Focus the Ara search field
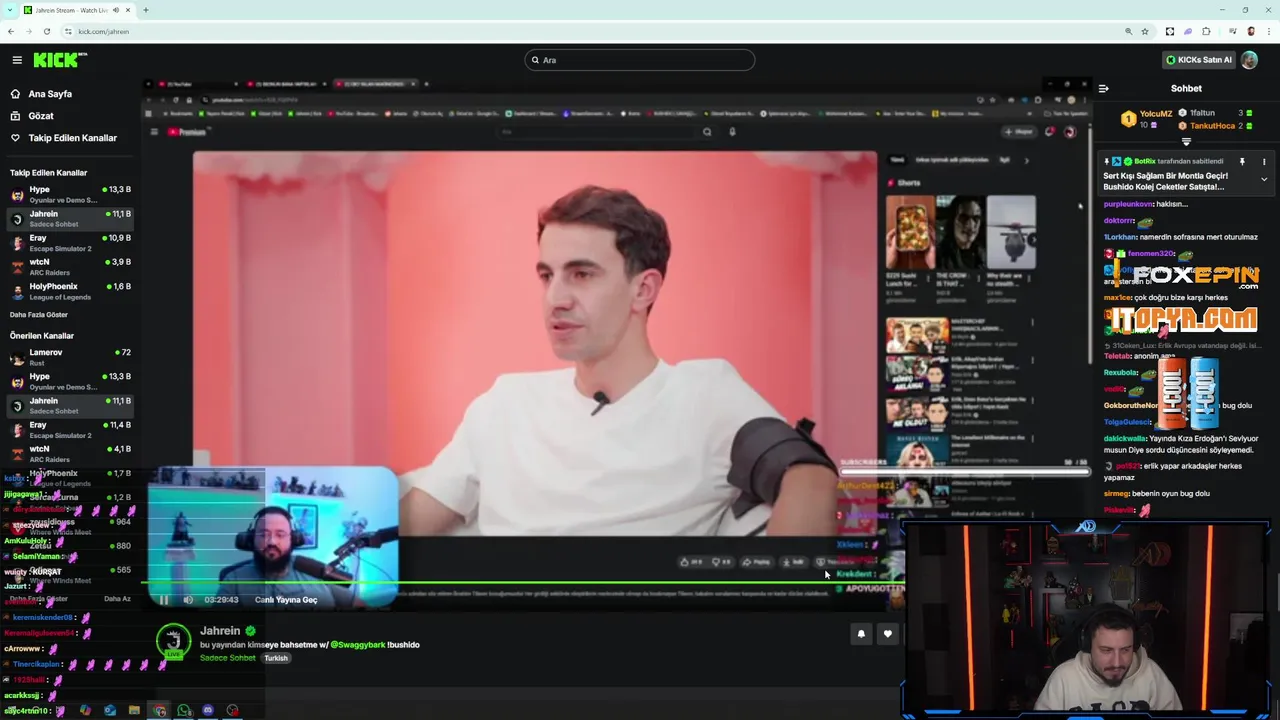Viewport: 1280px width, 720px height. pyautogui.click(x=640, y=60)
